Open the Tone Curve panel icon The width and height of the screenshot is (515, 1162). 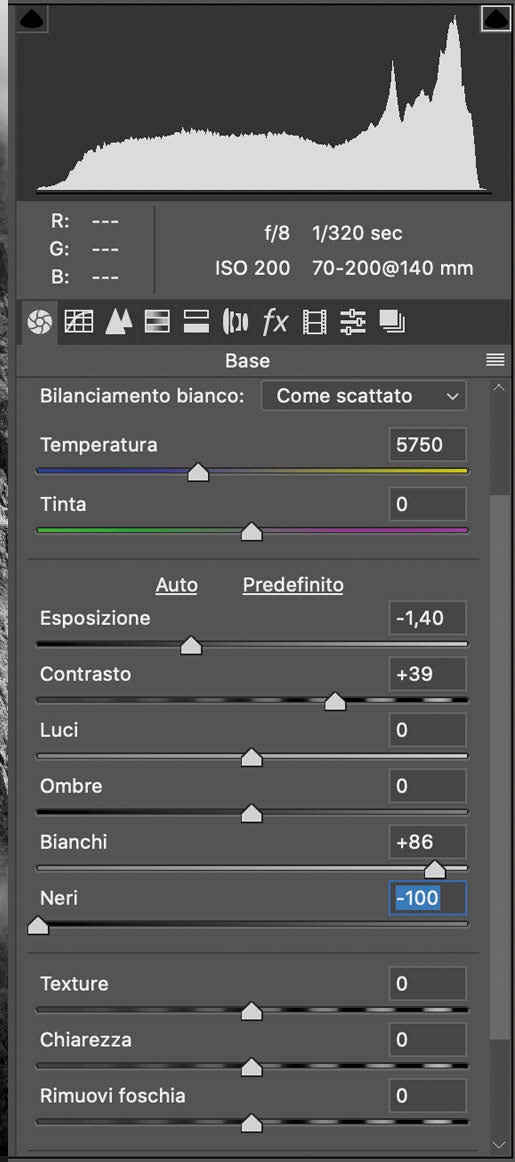coord(79,321)
